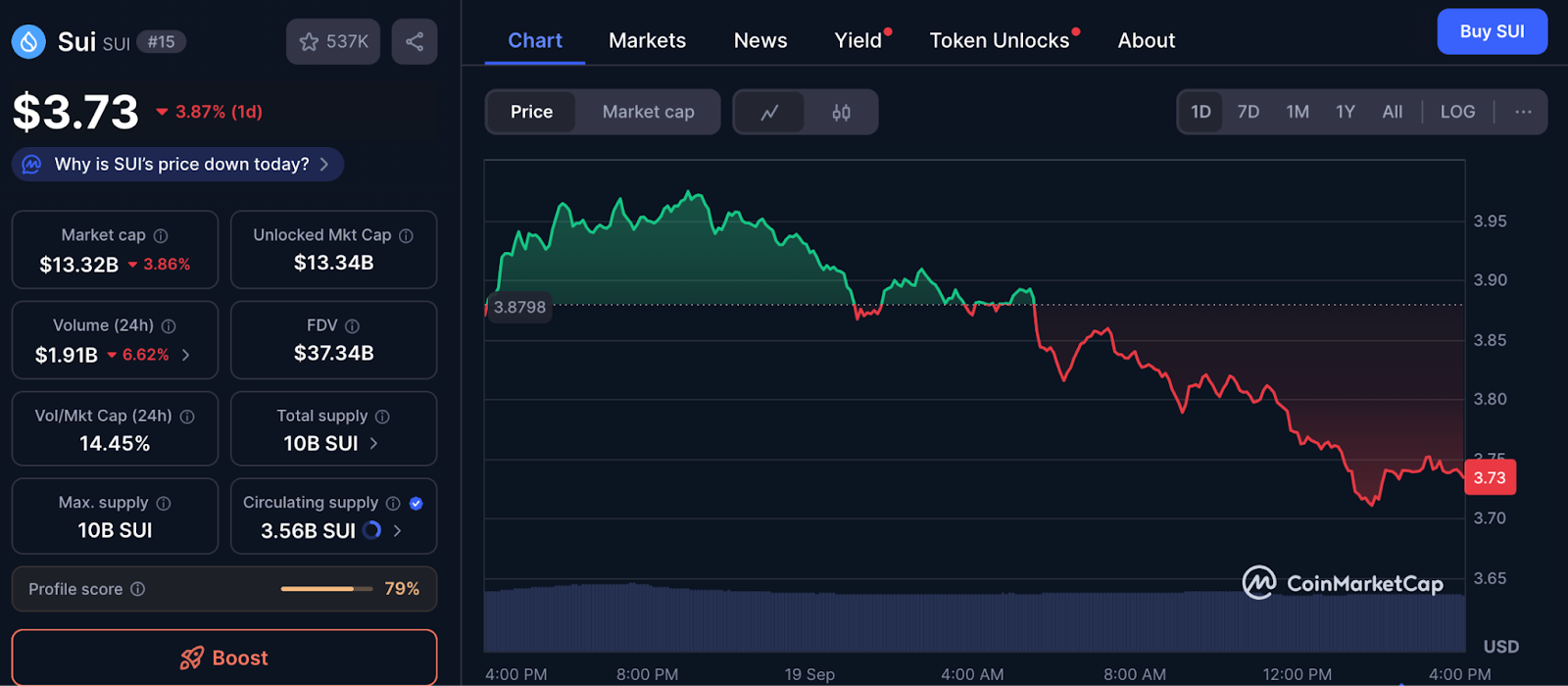Expand Volume (24h) details chevron
1568x686 pixels.
tap(186, 355)
